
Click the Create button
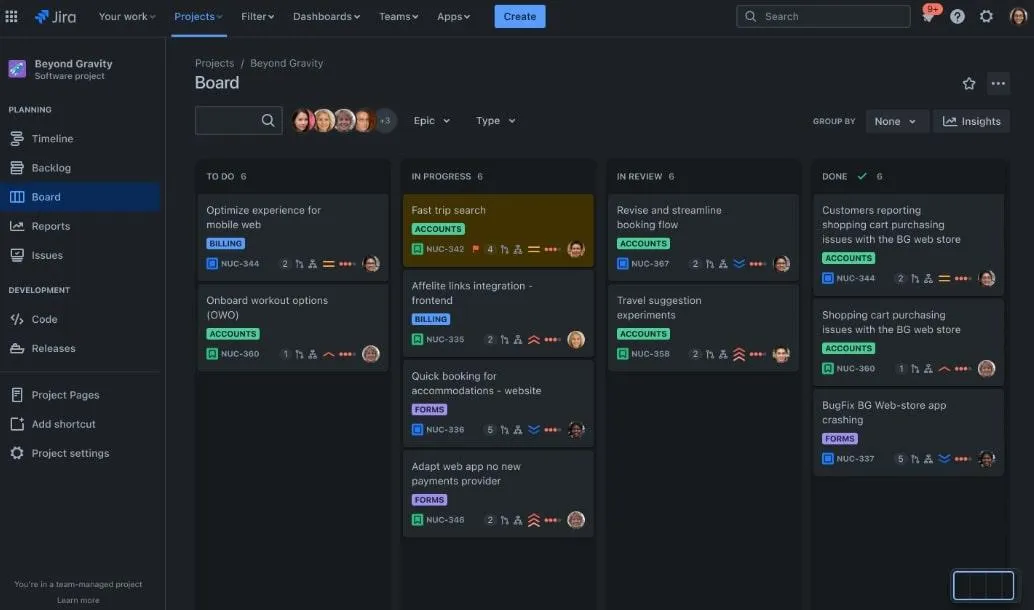[520, 16]
